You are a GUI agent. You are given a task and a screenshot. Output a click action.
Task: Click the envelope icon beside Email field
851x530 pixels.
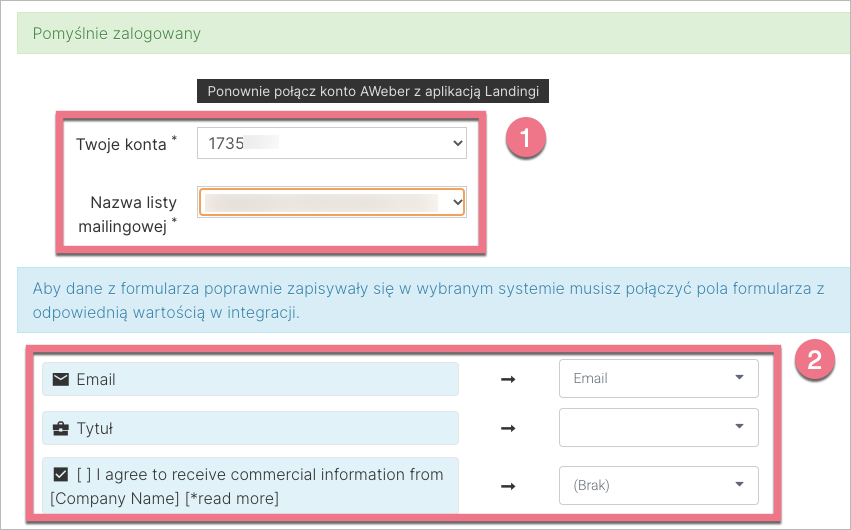tap(60, 380)
